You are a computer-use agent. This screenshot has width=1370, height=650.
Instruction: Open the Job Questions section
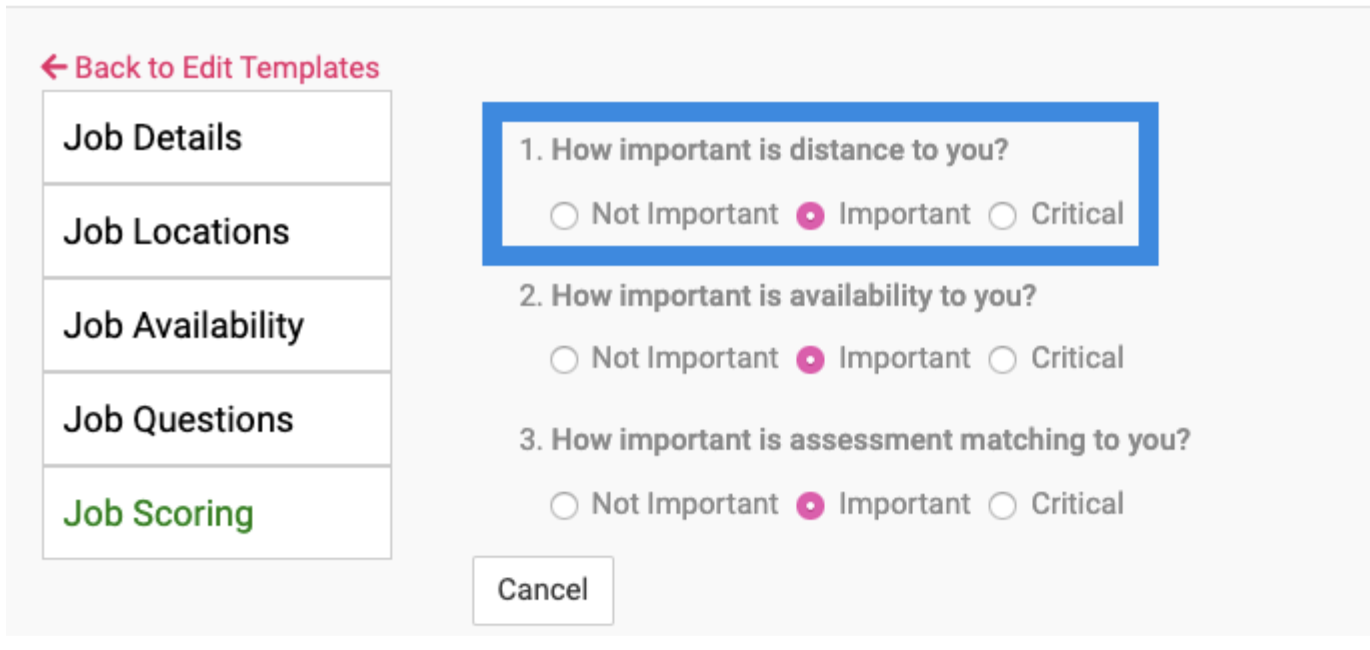(216, 419)
